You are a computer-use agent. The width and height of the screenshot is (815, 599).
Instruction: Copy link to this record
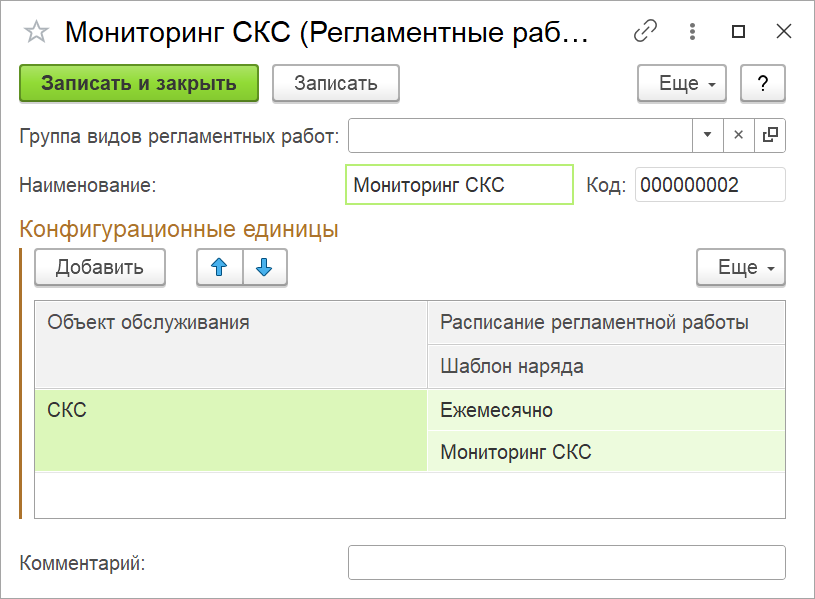pos(646,32)
